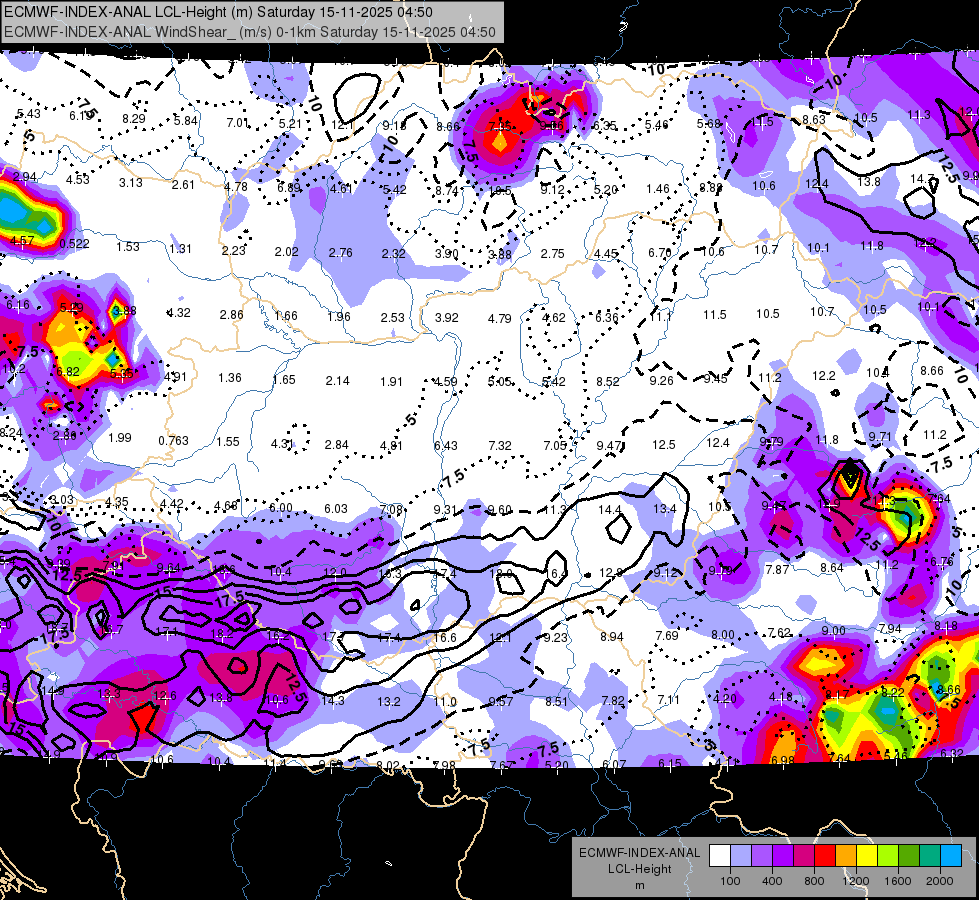Click the ECMWF-INDEX-ANAL legend title

639,853
